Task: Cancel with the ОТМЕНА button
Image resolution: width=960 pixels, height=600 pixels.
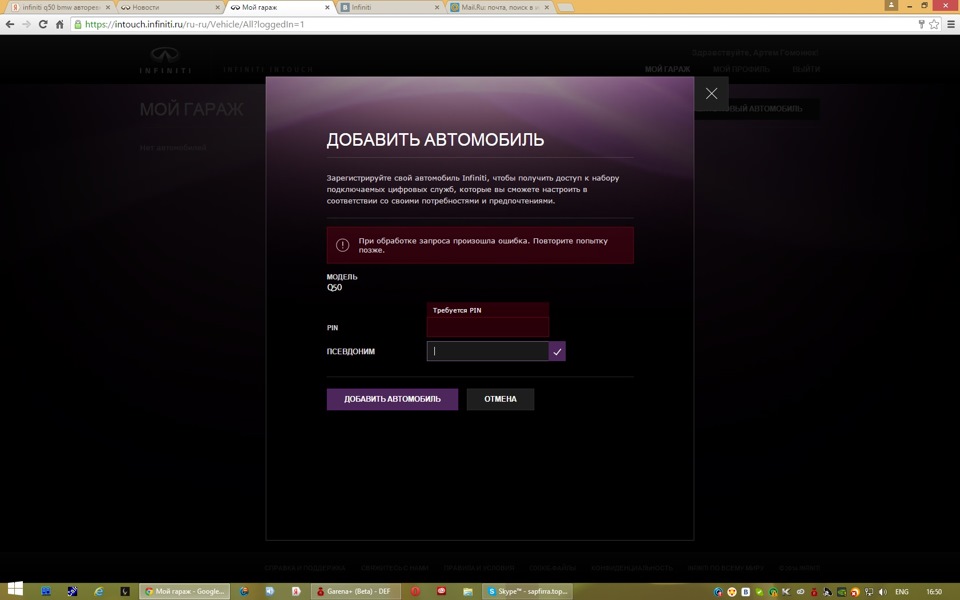Action: (x=500, y=399)
